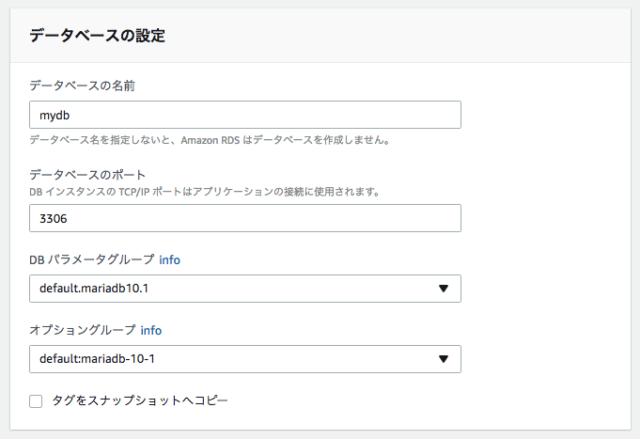Click the 3306 value in port field
640x439 pixels.
(53, 219)
